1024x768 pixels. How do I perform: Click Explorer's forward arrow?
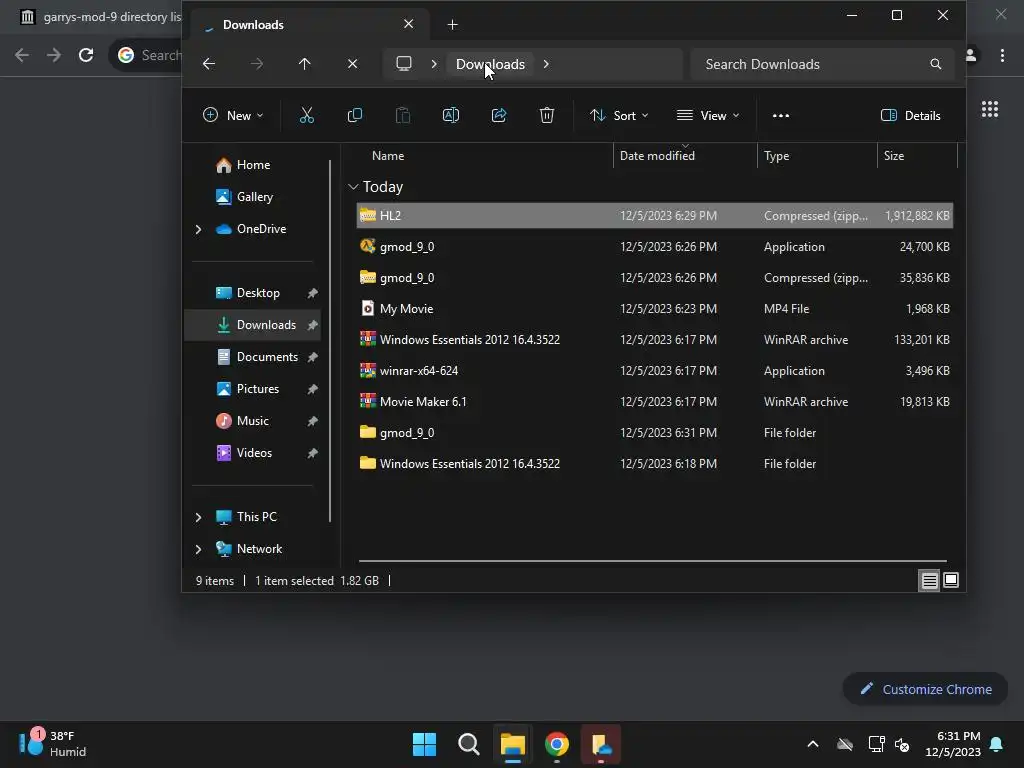click(257, 64)
